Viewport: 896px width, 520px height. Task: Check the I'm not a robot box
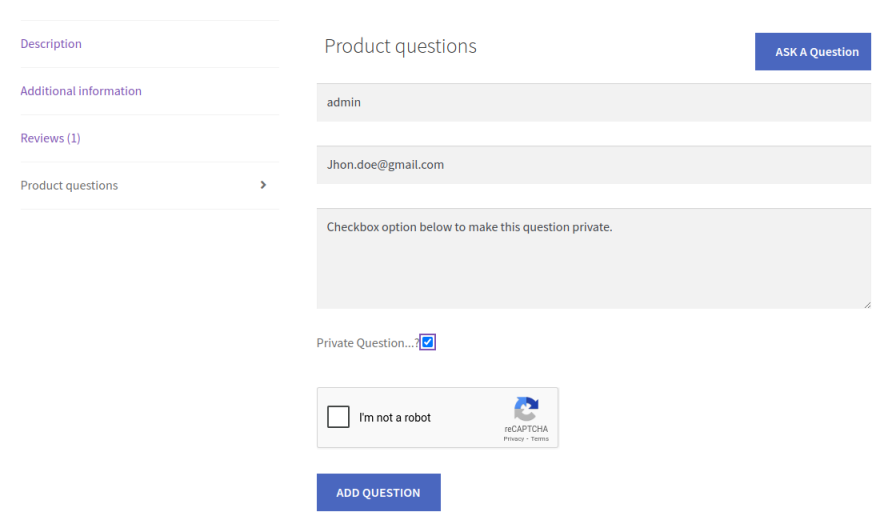[x=339, y=417]
